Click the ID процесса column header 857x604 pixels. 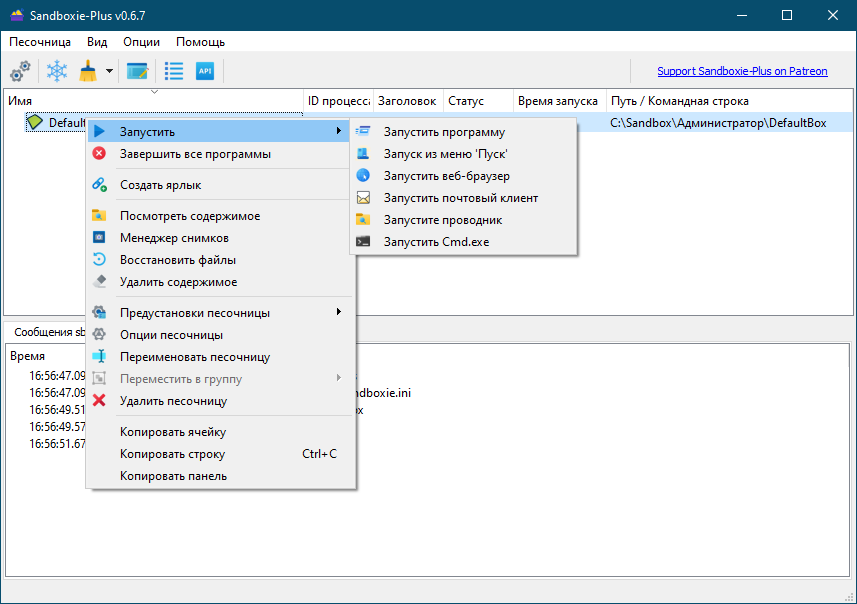pyautogui.click(x=338, y=101)
